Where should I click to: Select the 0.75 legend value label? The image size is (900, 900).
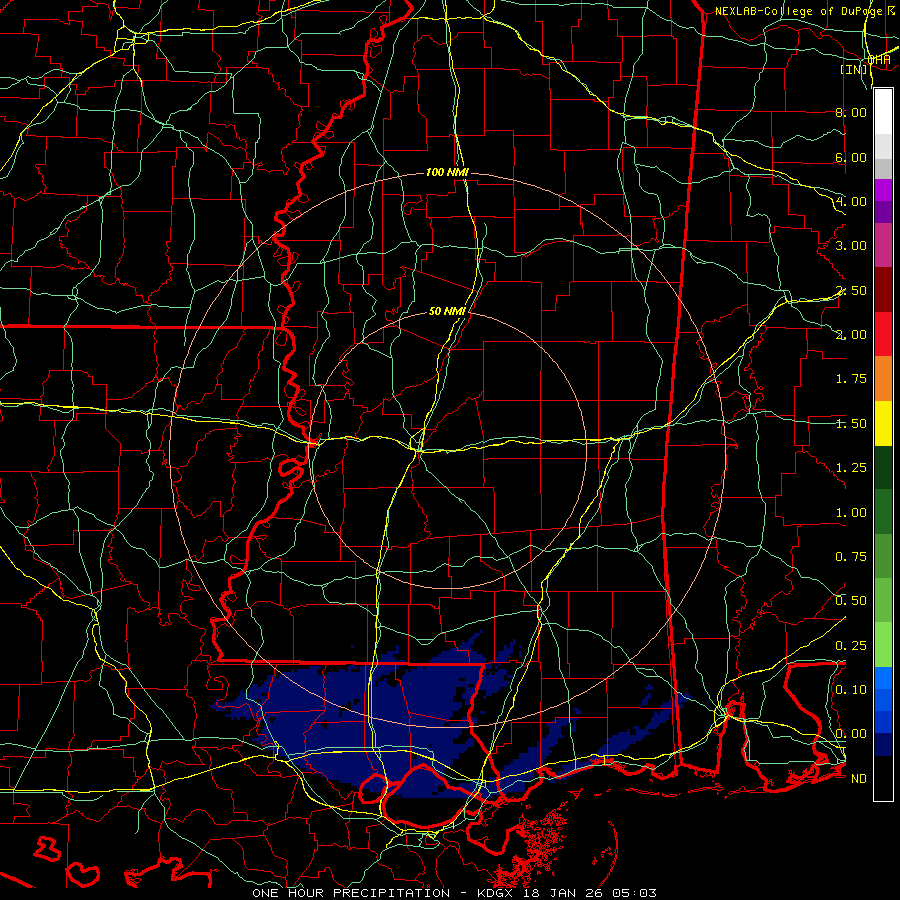click(851, 557)
